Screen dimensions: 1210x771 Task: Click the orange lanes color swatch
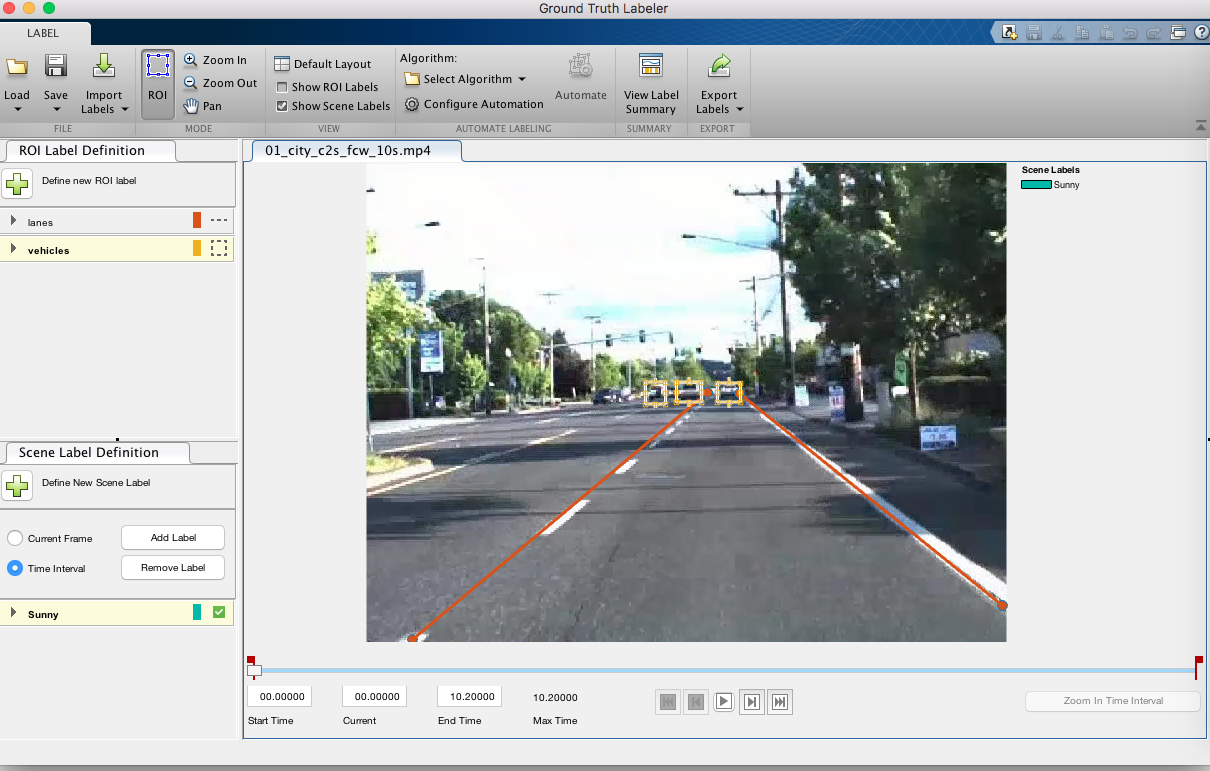coord(197,221)
